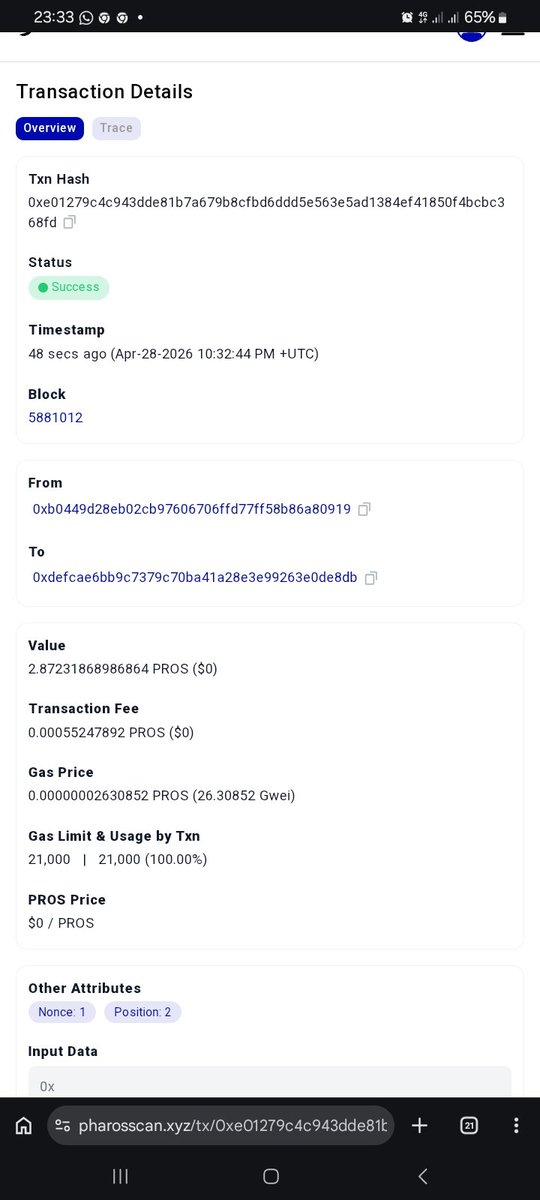Copy the transaction hash

tap(69, 222)
